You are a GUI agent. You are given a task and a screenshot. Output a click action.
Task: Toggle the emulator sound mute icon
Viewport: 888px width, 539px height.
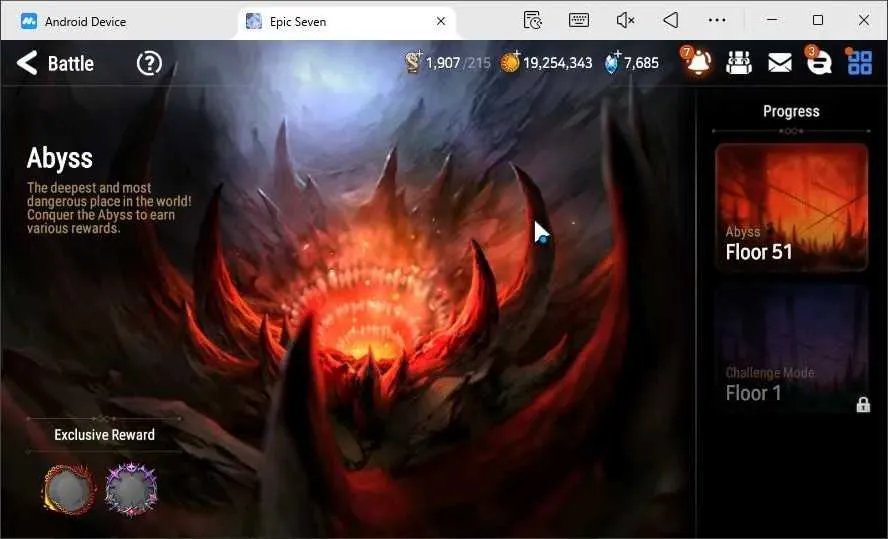(625, 20)
